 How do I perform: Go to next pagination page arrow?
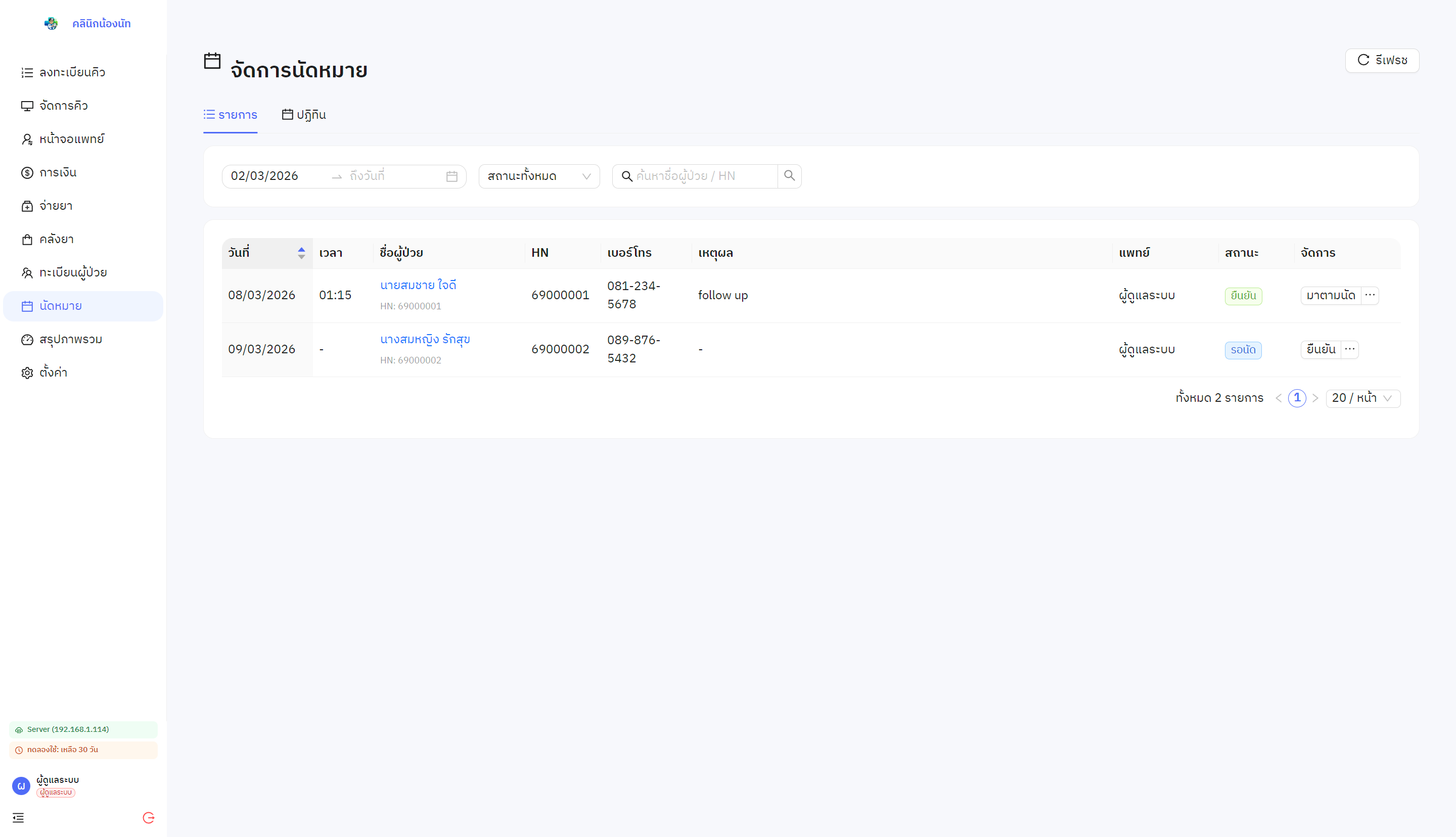click(x=1315, y=398)
